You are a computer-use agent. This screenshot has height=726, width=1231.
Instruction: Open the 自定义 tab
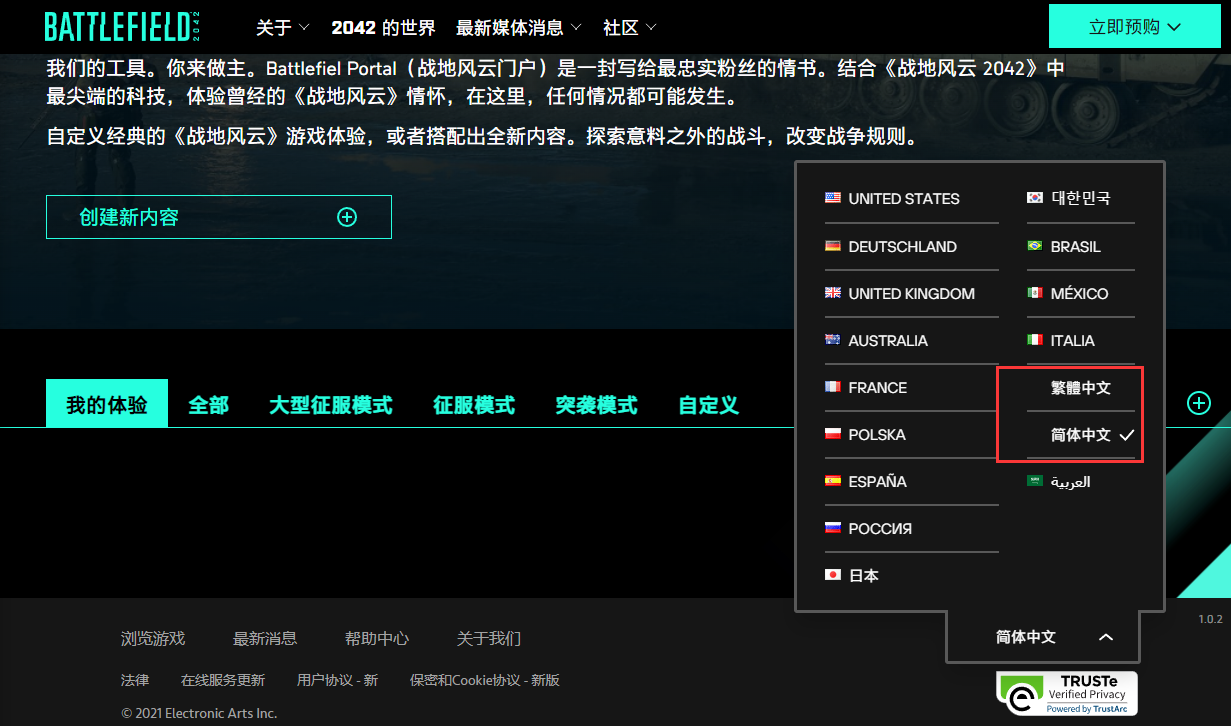(x=709, y=404)
